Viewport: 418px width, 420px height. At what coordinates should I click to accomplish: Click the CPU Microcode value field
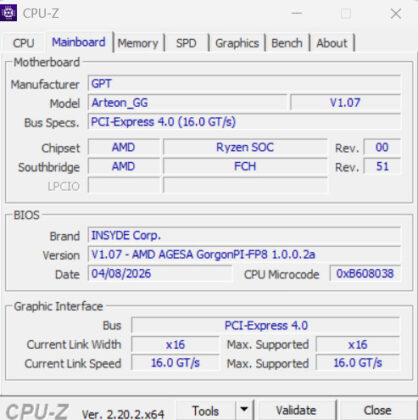[x=365, y=273]
